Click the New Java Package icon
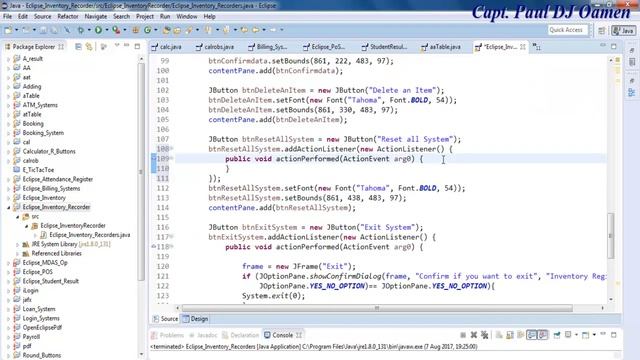Image resolution: width=640 pixels, height=360 pixels. tap(136, 30)
